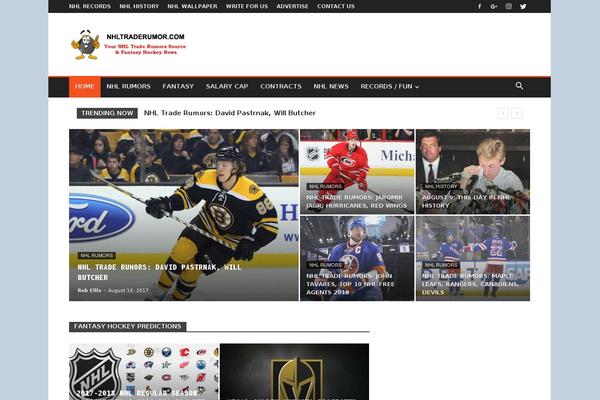
Task: Open the Advertise link
Action: coord(292,7)
